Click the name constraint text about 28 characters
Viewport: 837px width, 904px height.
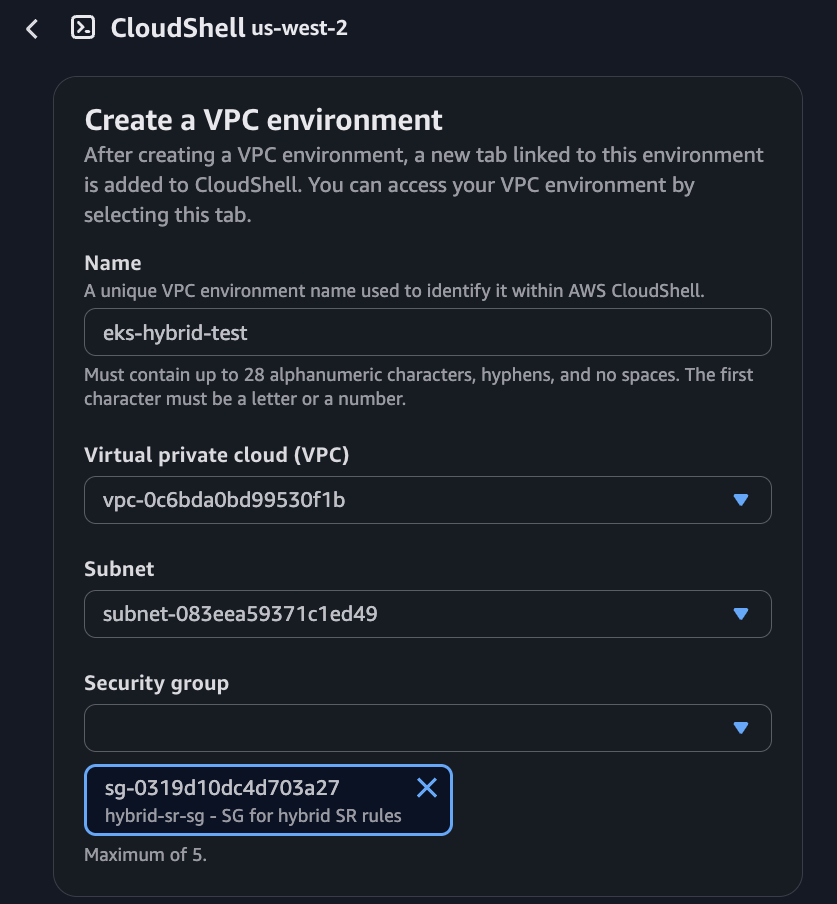418,387
